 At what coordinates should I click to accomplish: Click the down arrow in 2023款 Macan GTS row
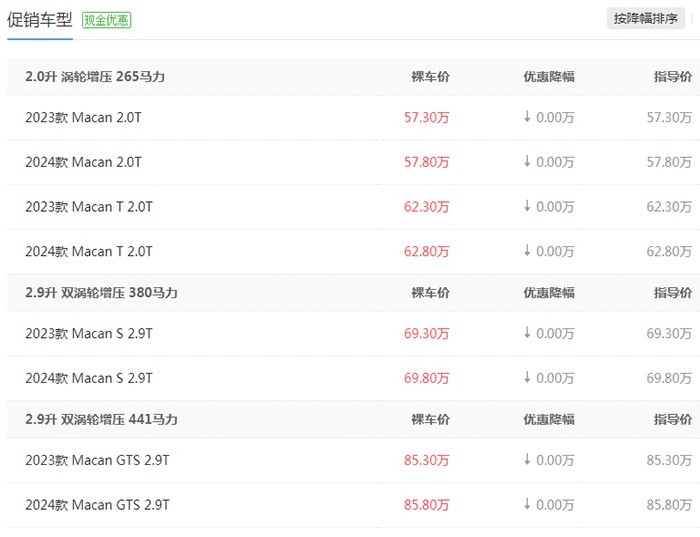(x=527, y=459)
